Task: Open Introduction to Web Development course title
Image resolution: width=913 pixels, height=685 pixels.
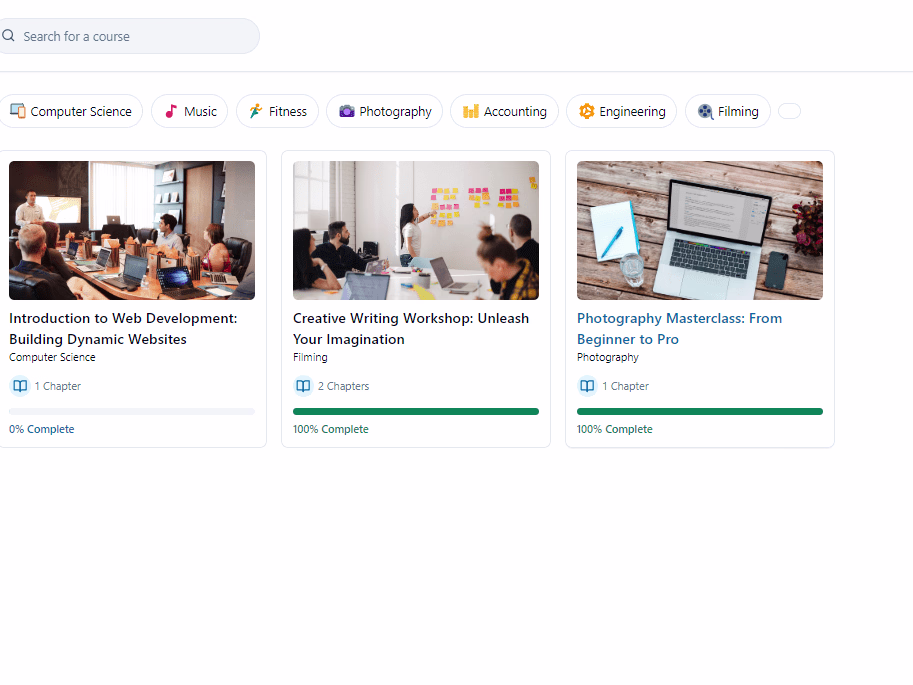Action: click(123, 328)
